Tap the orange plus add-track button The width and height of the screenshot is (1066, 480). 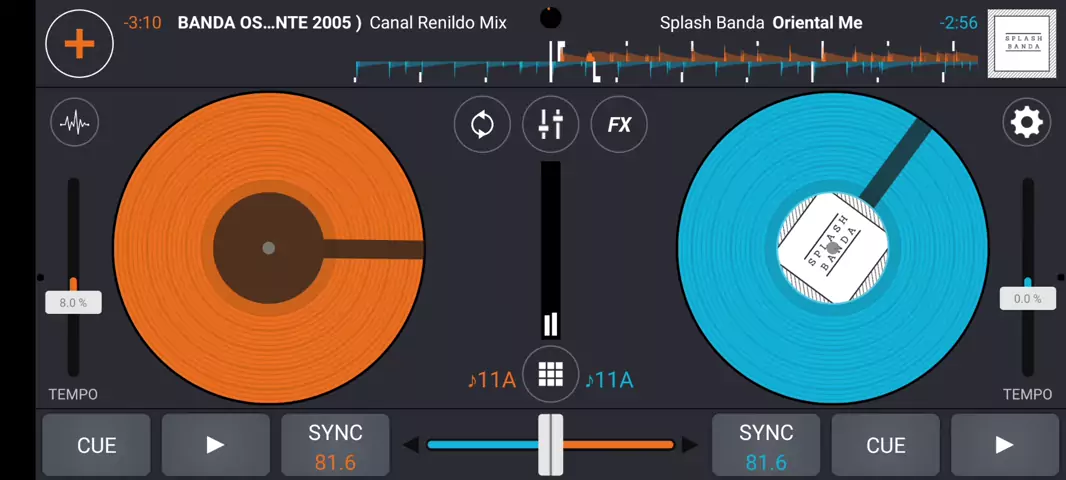pyautogui.click(x=79, y=44)
